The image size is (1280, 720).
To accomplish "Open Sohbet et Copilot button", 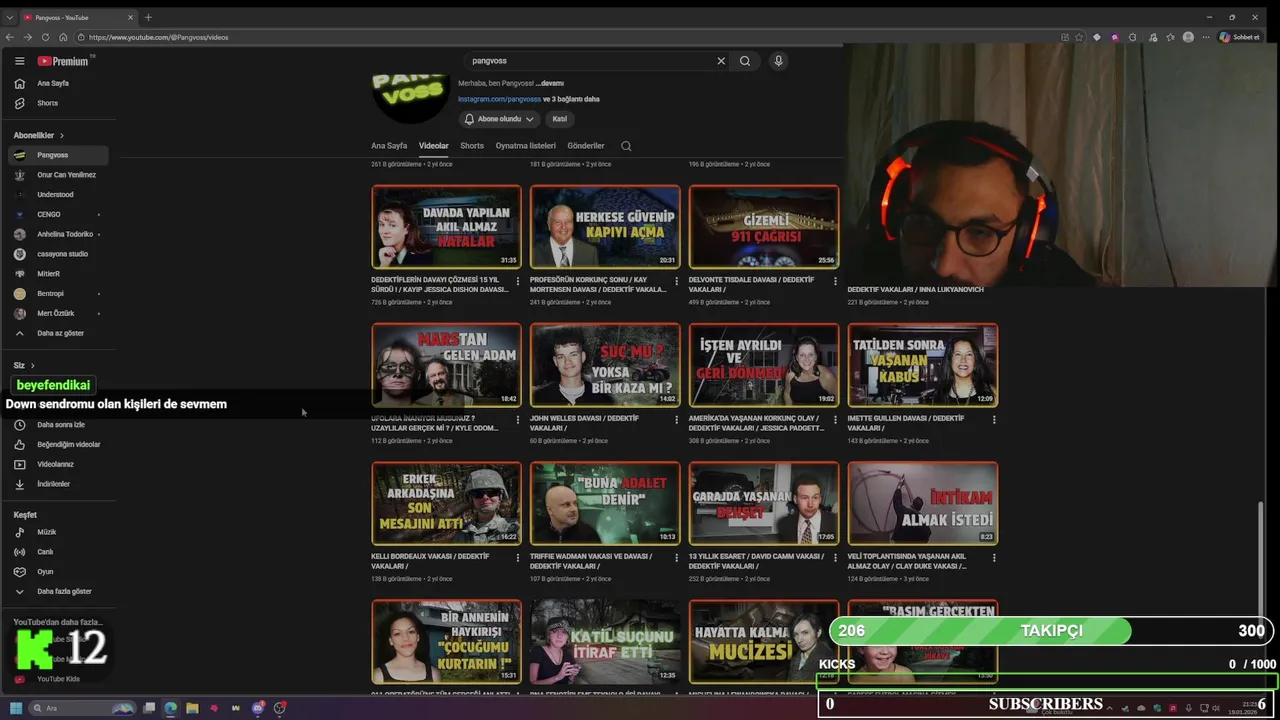I will pyautogui.click(x=1238, y=37).
